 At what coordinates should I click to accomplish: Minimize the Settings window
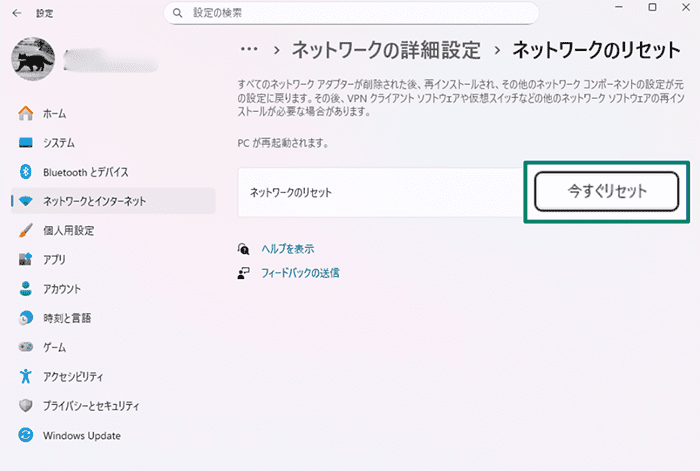[619, 7]
